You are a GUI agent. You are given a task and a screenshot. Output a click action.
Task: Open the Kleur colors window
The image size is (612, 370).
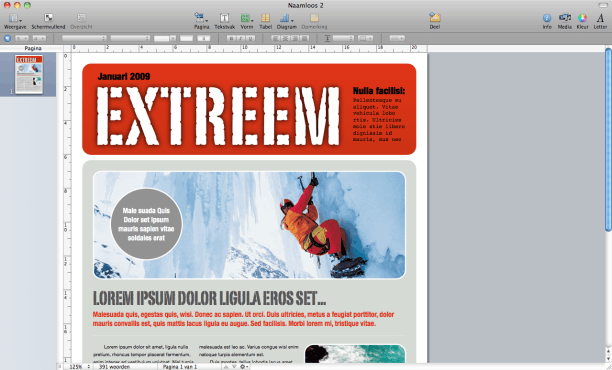click(582, 18)
